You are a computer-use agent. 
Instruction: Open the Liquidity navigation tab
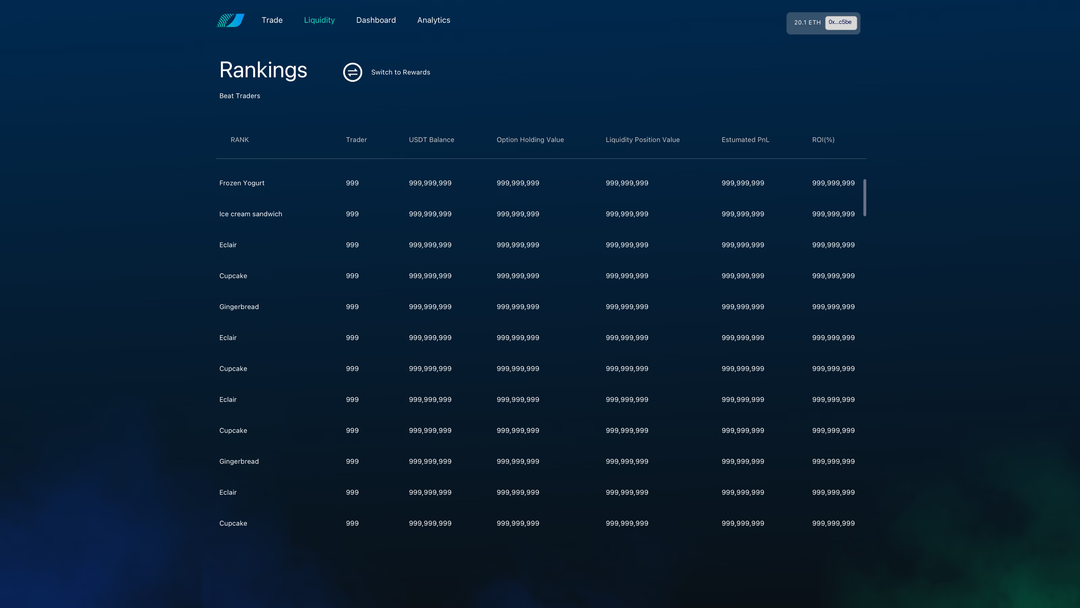coord(319,20)
